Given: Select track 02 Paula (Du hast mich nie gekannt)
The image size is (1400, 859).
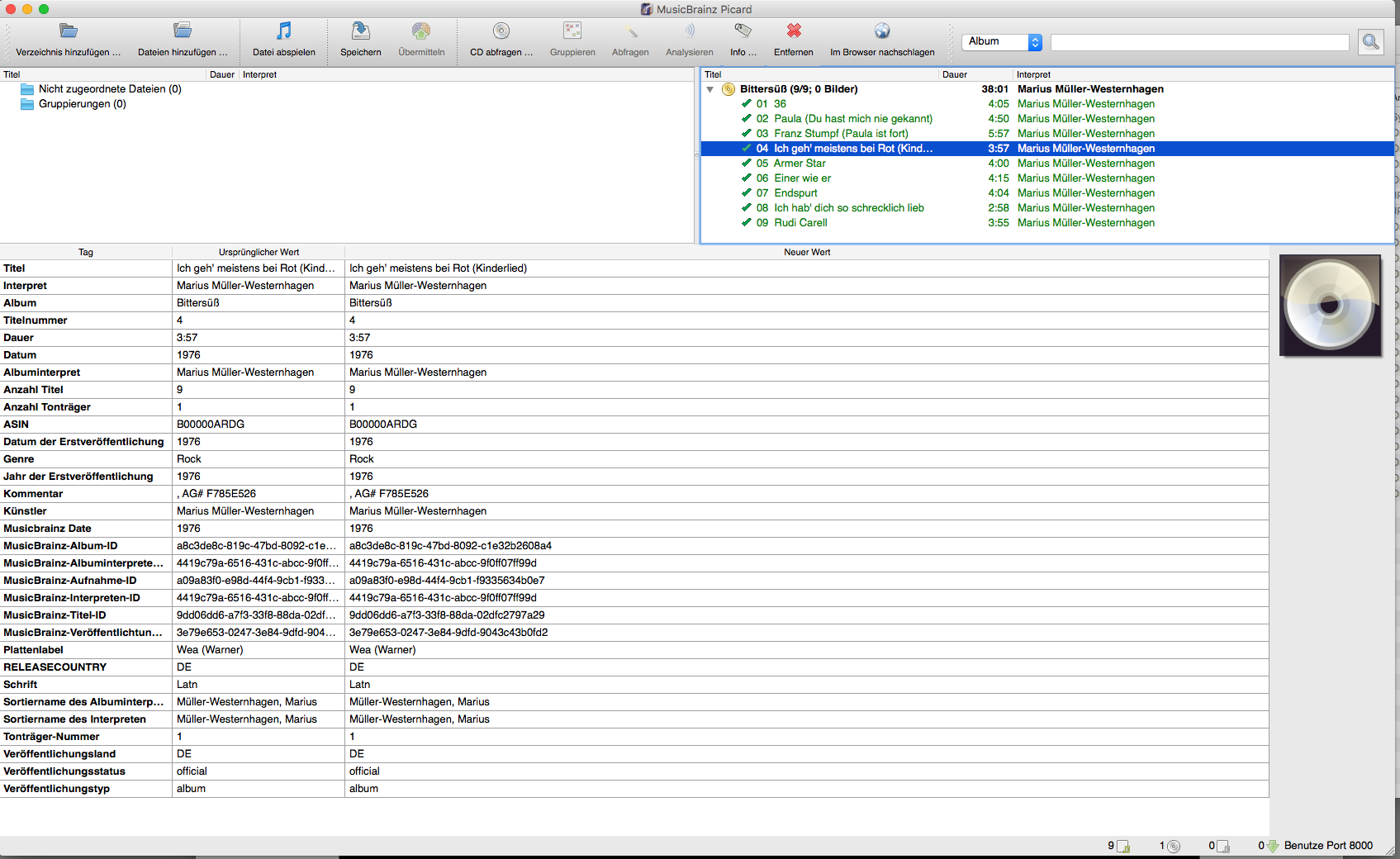Looking at the screenshot, I should (1046, 118).
